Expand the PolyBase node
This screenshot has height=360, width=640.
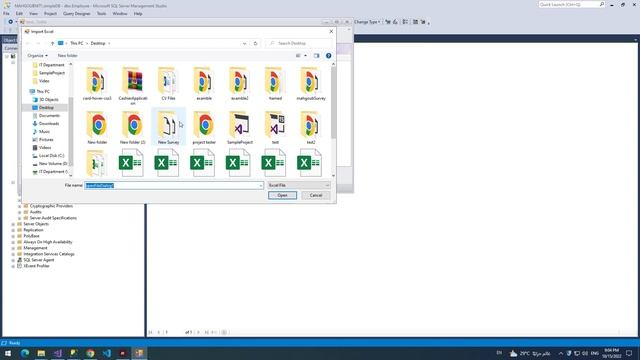tap(13, 236)
